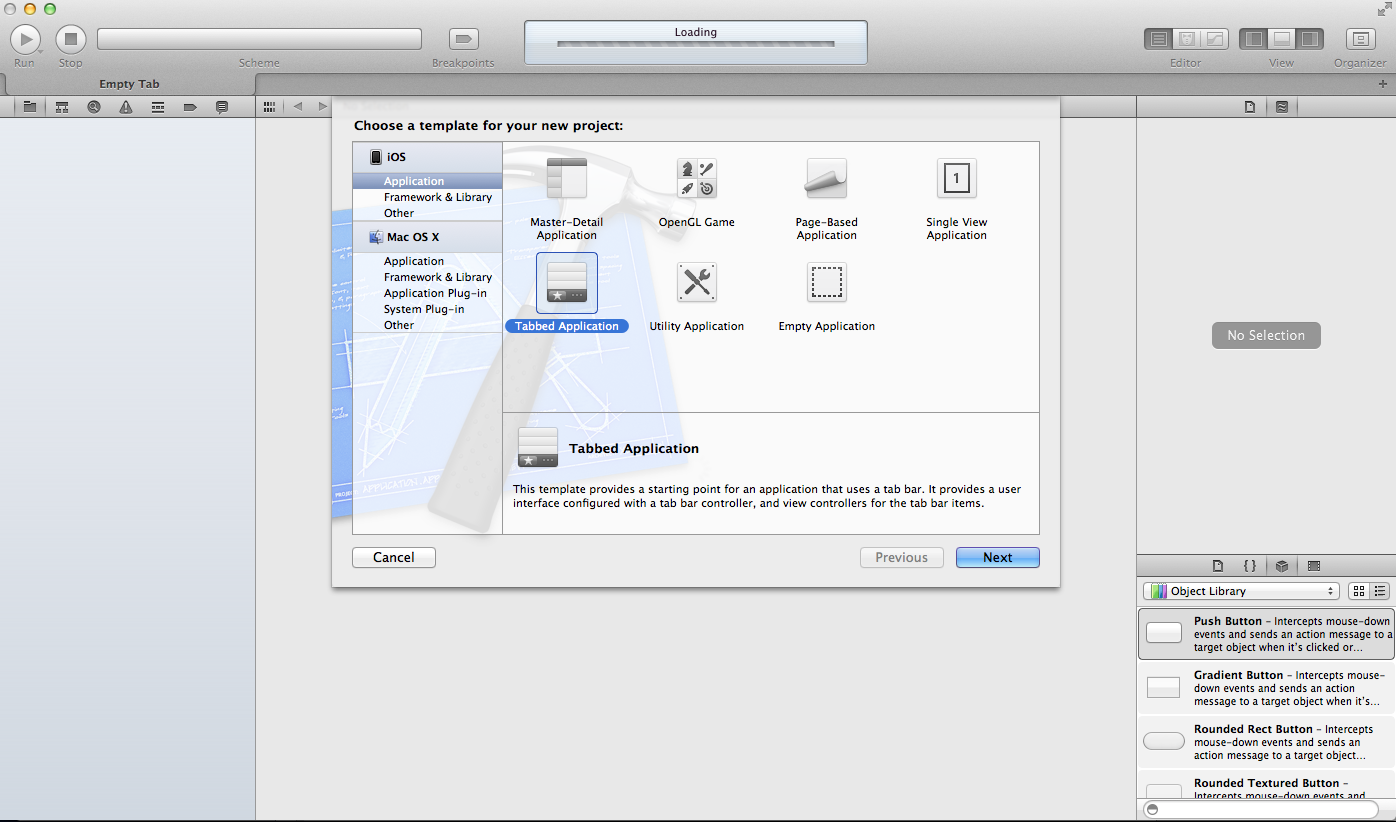The image size is (1396, 822).
Task: Switch library to list view
Action: pos(1380,591)
